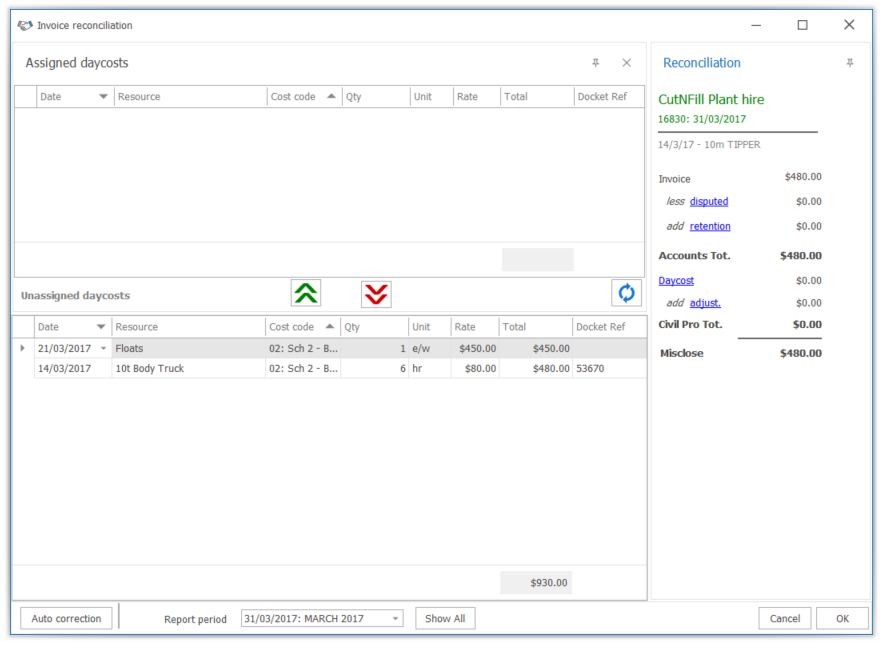Click Docket Ref header in Assigned daycosts grid
886x648 pixels.
[609, 97]
